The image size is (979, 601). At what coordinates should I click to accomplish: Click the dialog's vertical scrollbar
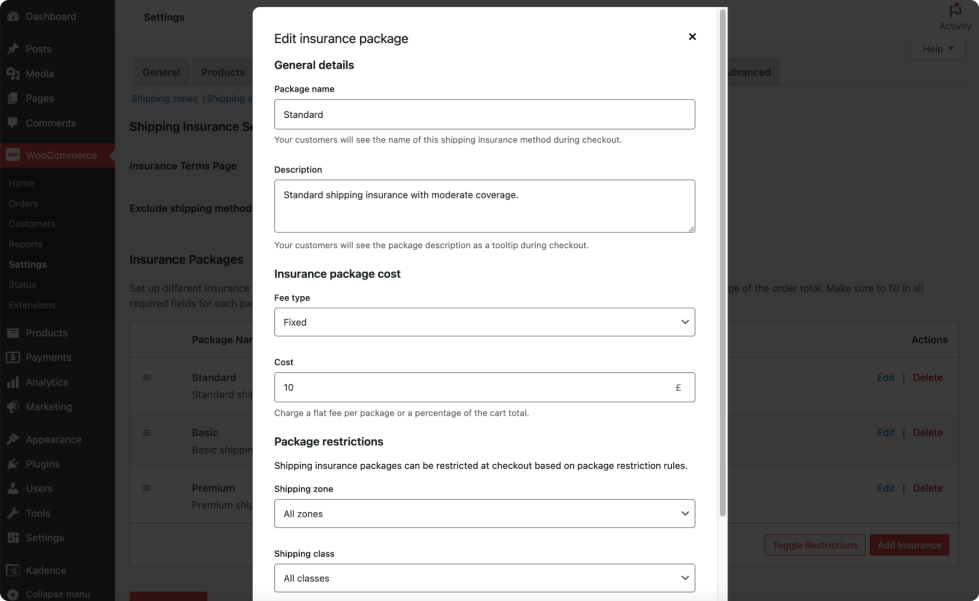tap(723, 260)
